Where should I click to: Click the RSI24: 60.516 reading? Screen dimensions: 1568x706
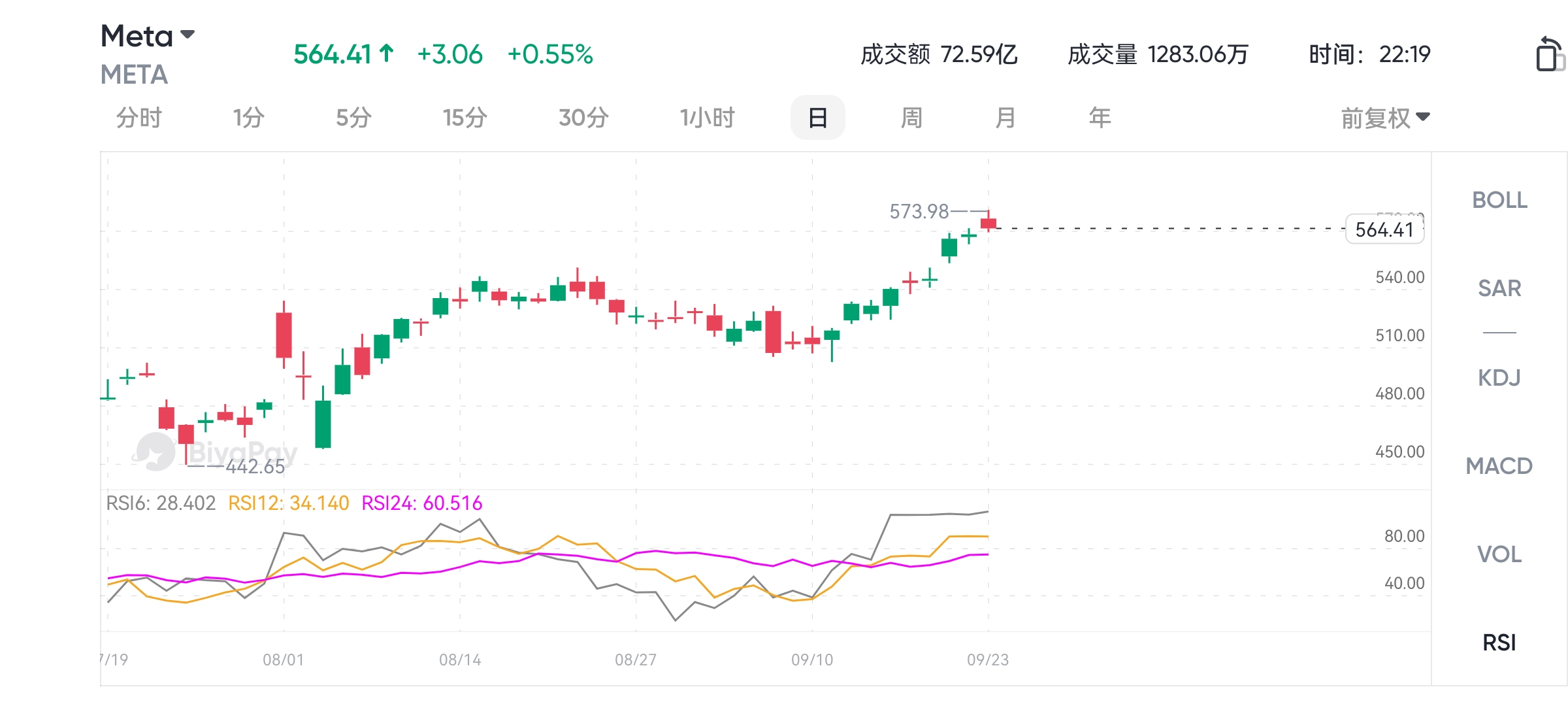pyautogui.click(x=422, y=503)
